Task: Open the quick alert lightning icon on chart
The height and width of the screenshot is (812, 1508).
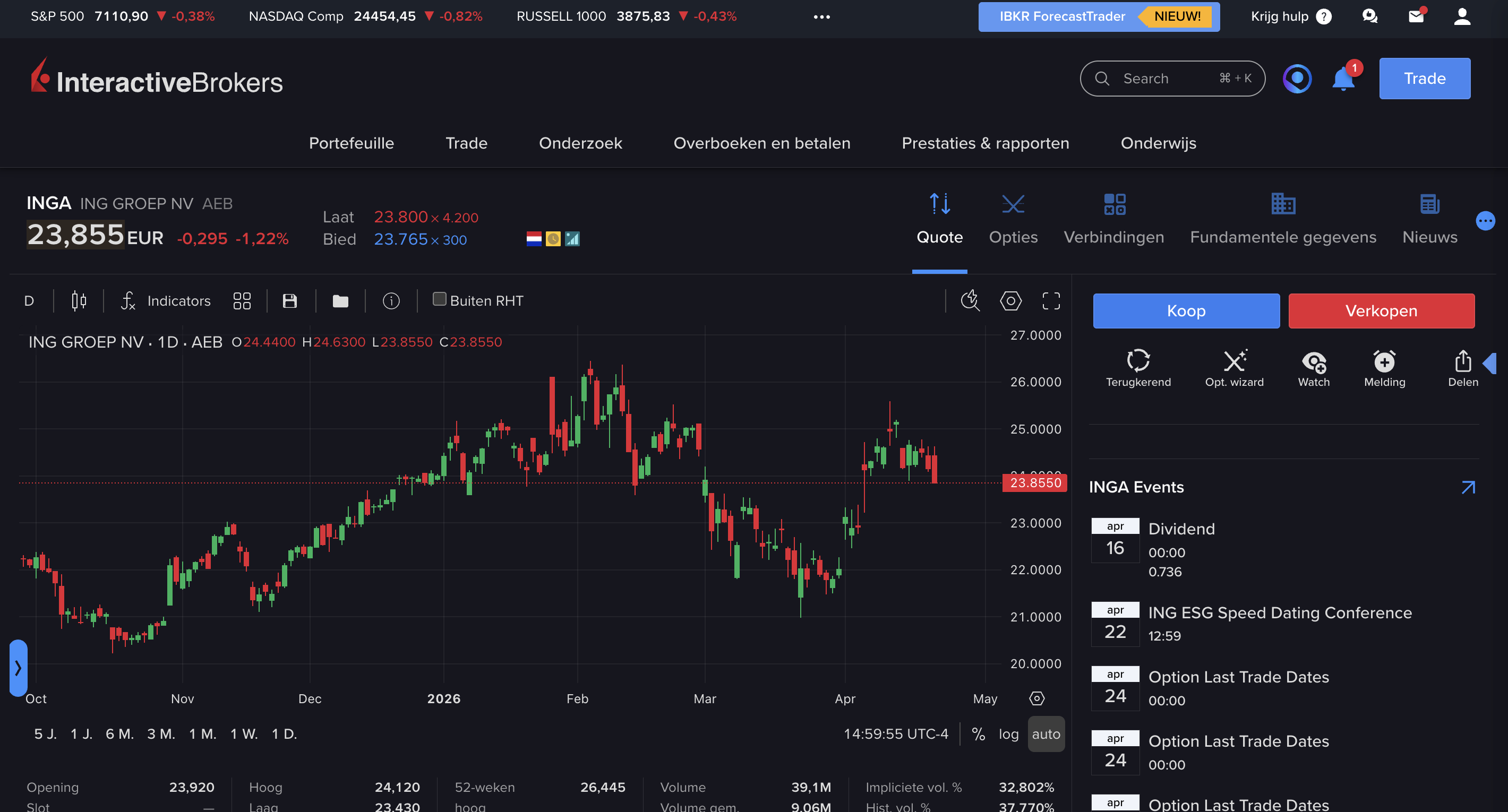Action: (x=970, y=301)
